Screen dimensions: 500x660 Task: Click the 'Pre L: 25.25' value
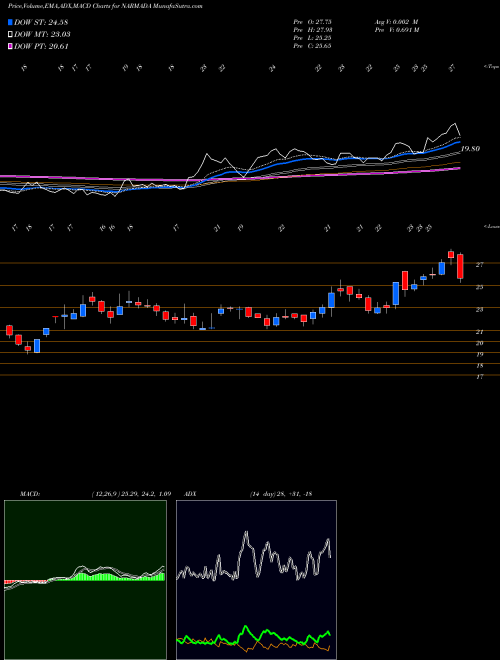pyautogui.click(x=312, y=38)
